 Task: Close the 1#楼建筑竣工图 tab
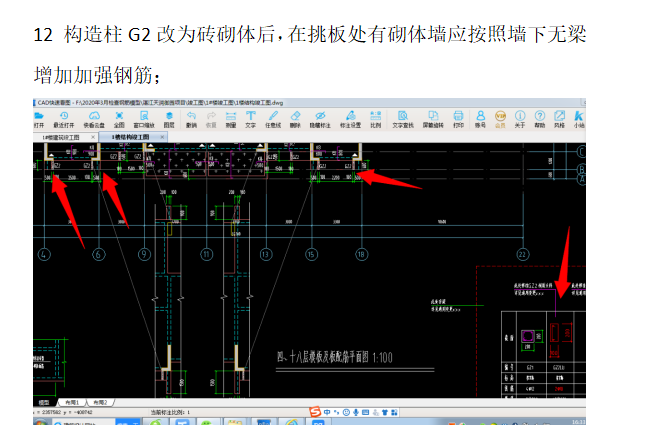[93, 137]
